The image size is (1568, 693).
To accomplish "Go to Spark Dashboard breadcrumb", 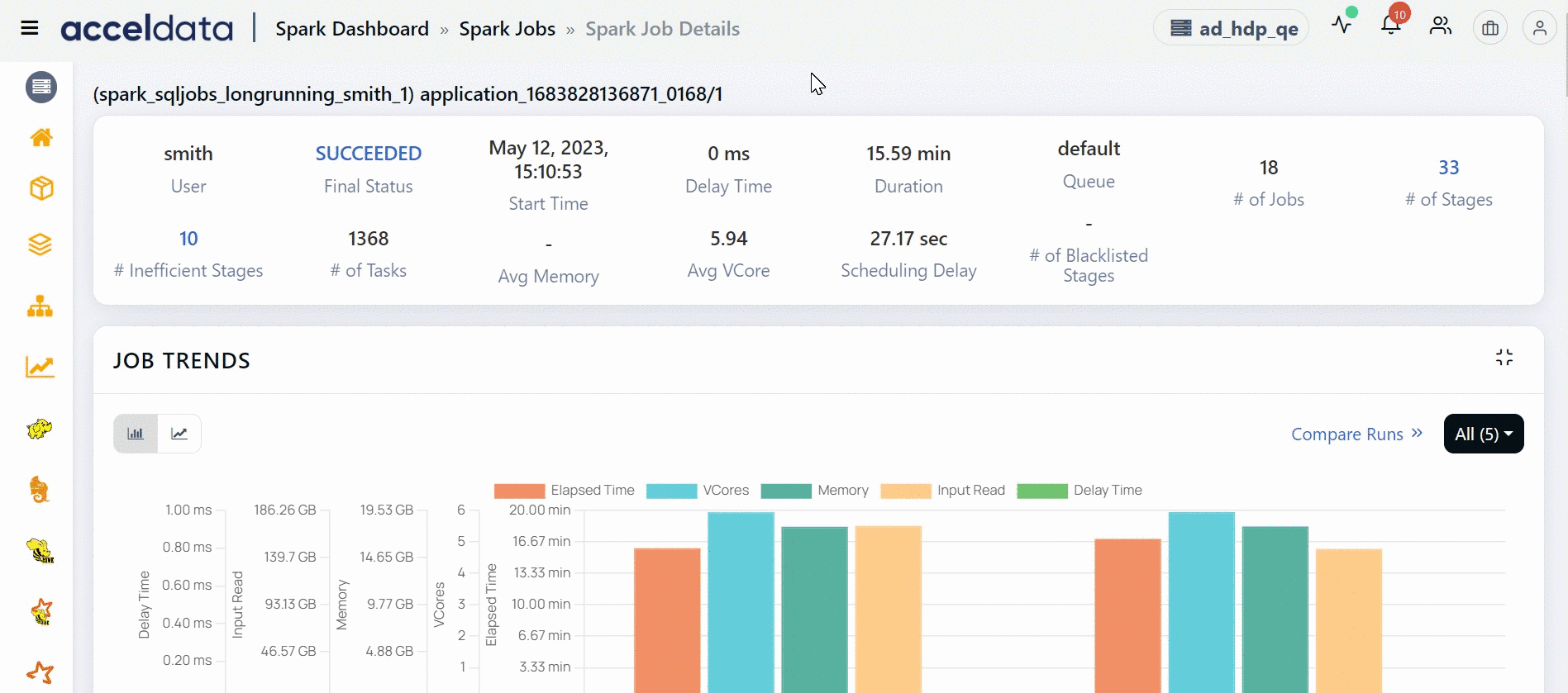I will 351,29.
